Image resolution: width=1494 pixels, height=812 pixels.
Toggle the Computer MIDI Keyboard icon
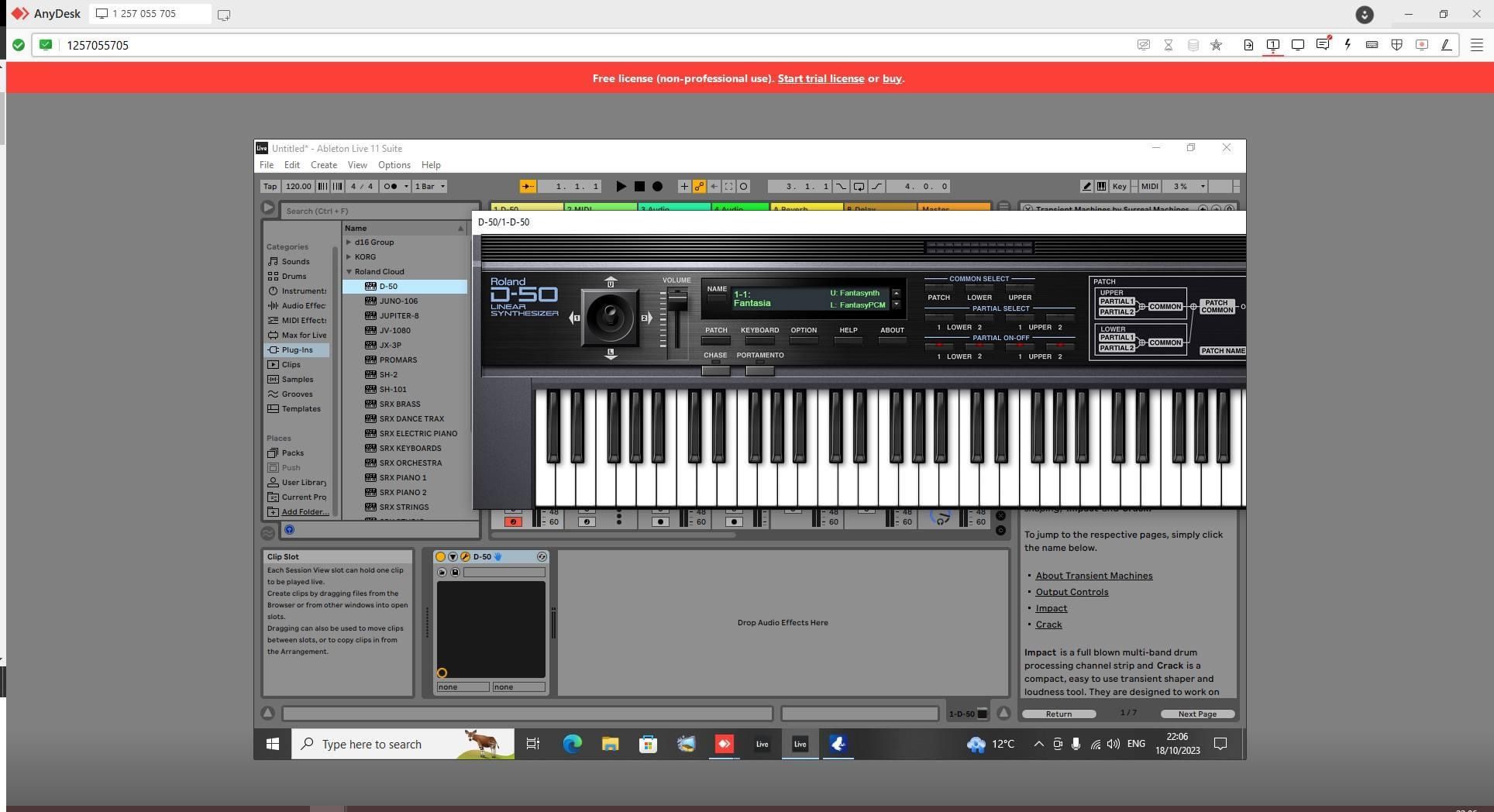coord(1101,186)
